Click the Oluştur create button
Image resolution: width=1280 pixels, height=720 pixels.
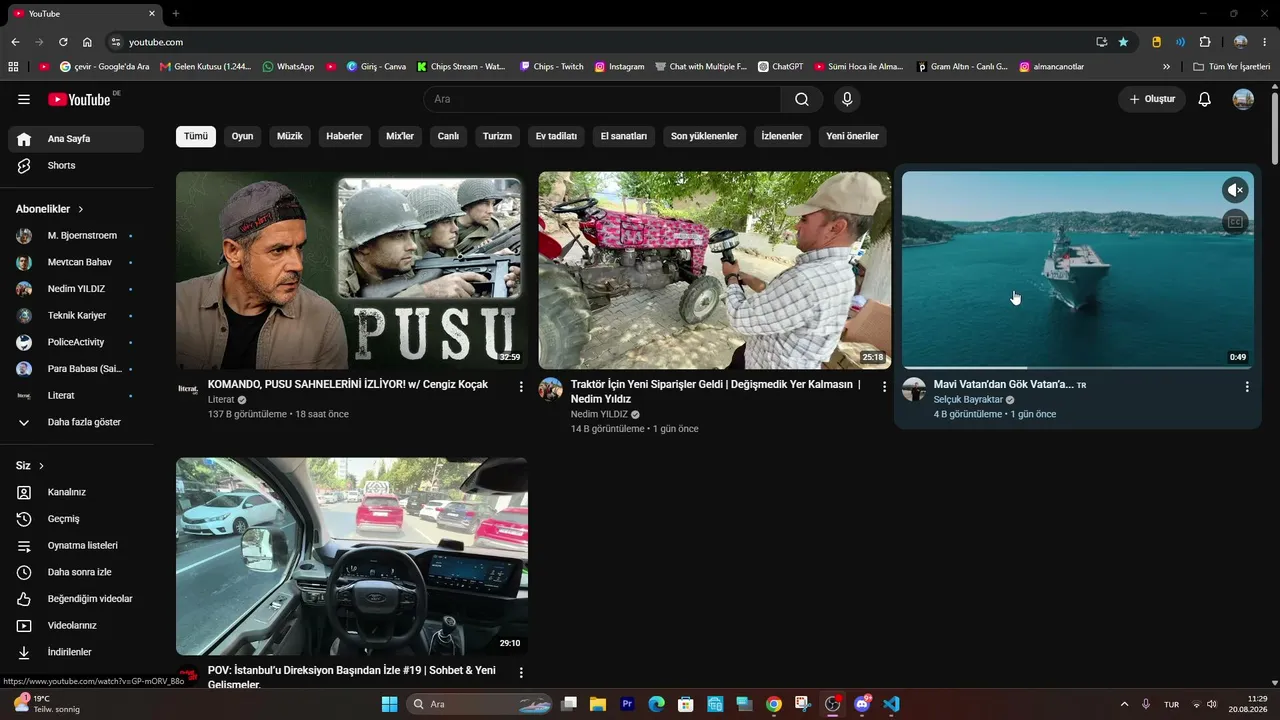coord(1152,99)
